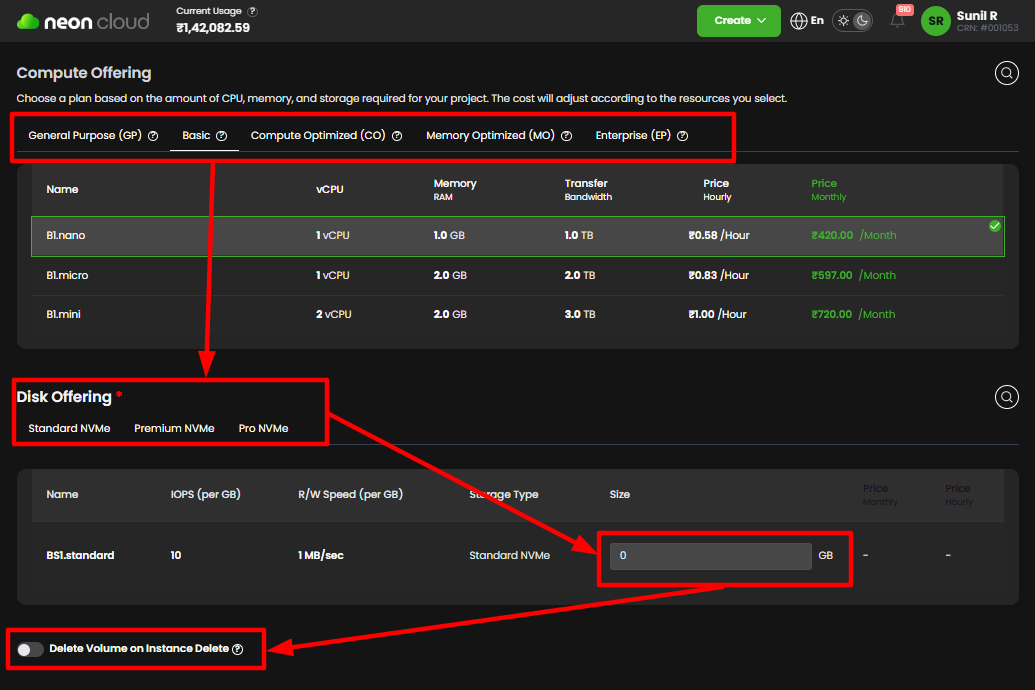Viewport: 1035px width, 690px height.
Task: Expand the Sunil R account menu
Action: (x=987, y=21)
